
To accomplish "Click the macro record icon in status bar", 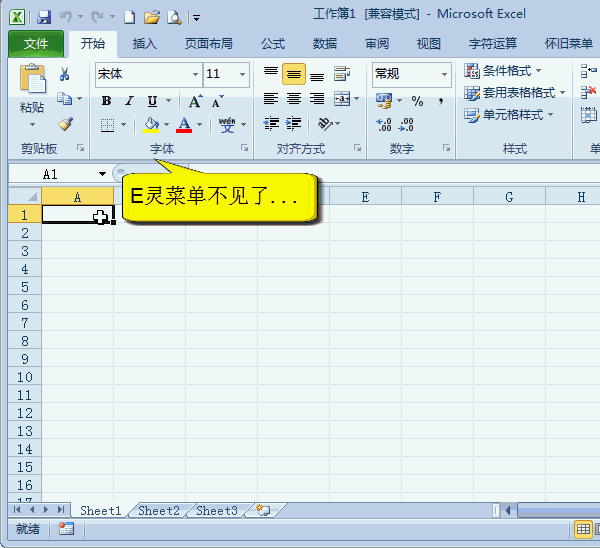I will pyautogui.click(x=66, y=529).
